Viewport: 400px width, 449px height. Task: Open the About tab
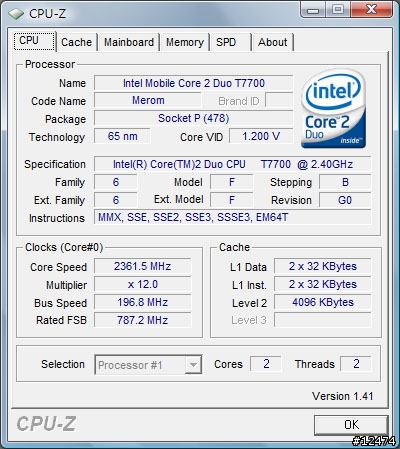tap(273, 42)
